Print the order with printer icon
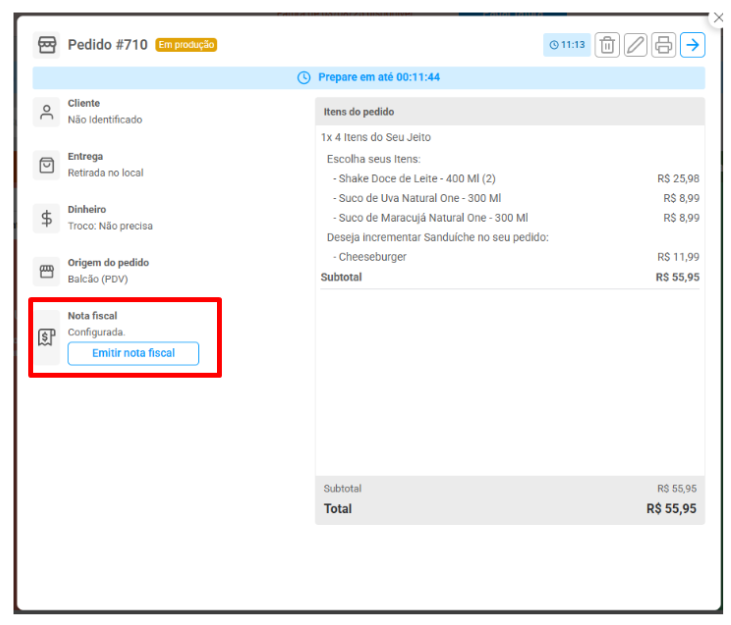Screen dimensions: 731x625 click(664, 45)
